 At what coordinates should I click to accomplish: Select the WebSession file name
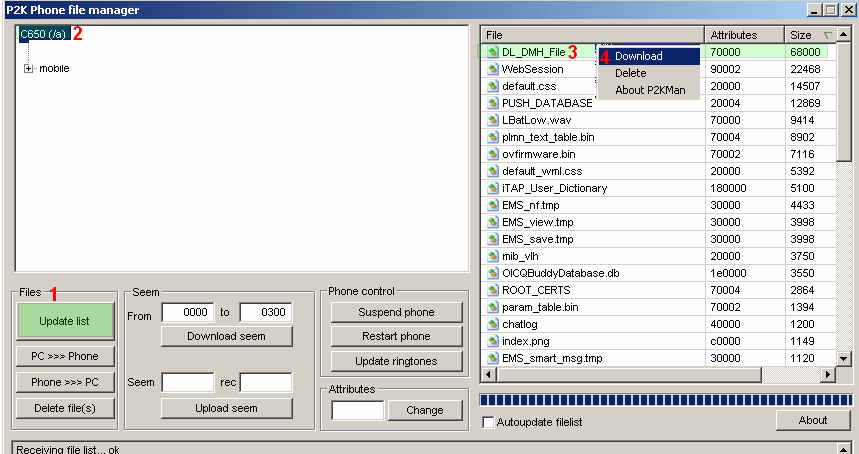click(532, 69)
